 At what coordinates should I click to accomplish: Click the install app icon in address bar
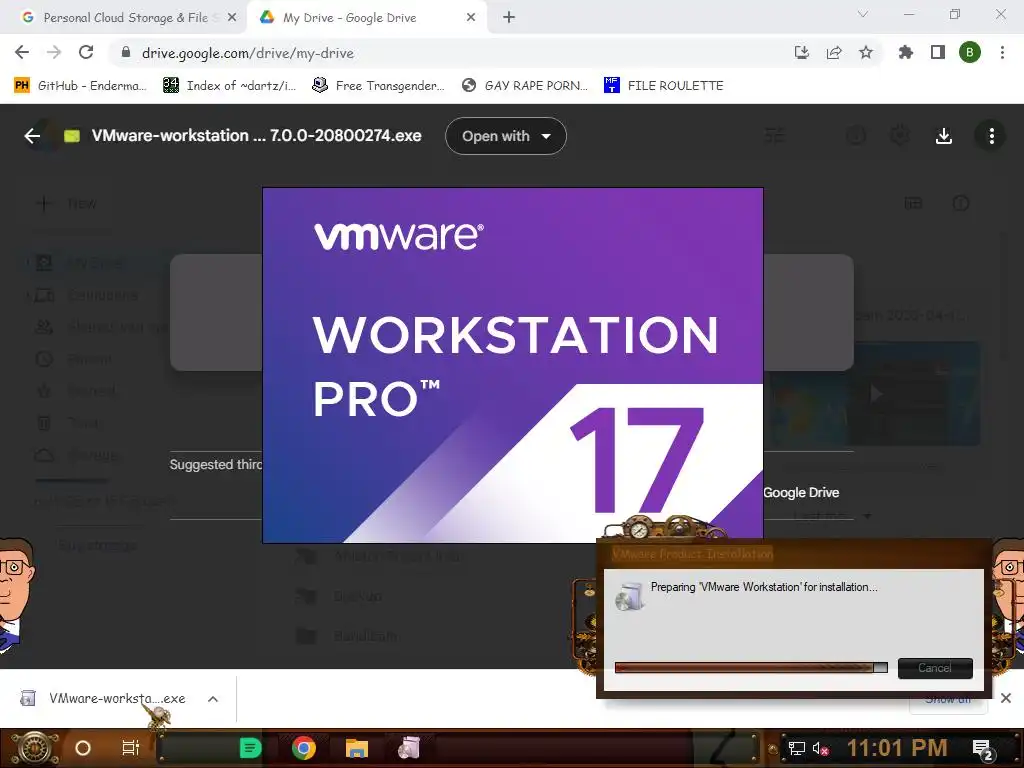(802, 53)
